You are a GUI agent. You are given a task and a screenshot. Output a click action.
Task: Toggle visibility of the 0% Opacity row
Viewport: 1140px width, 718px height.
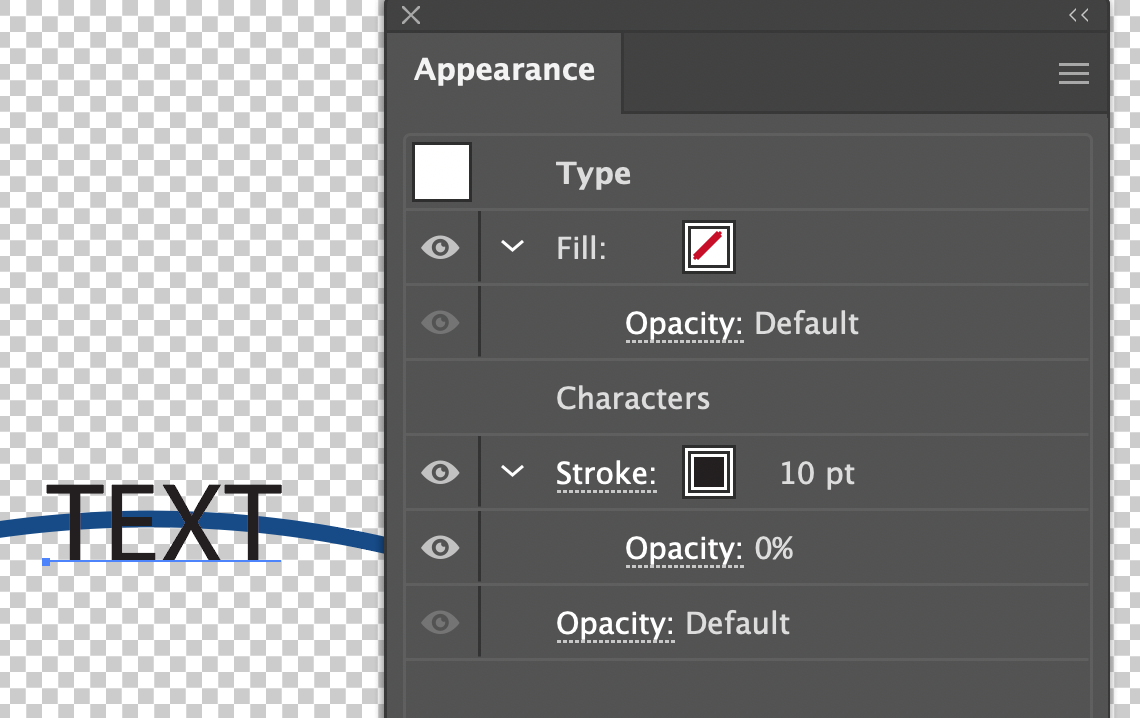click(440, 547)
